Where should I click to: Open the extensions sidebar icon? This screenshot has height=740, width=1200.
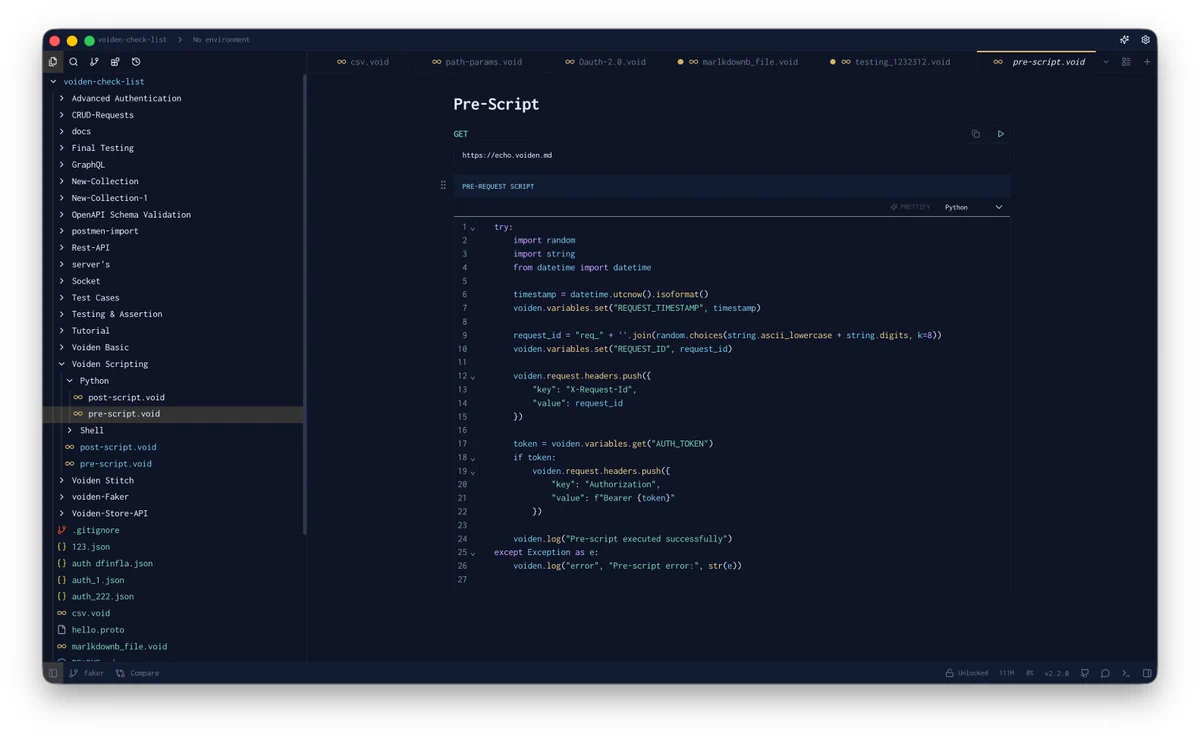[115, 62]
